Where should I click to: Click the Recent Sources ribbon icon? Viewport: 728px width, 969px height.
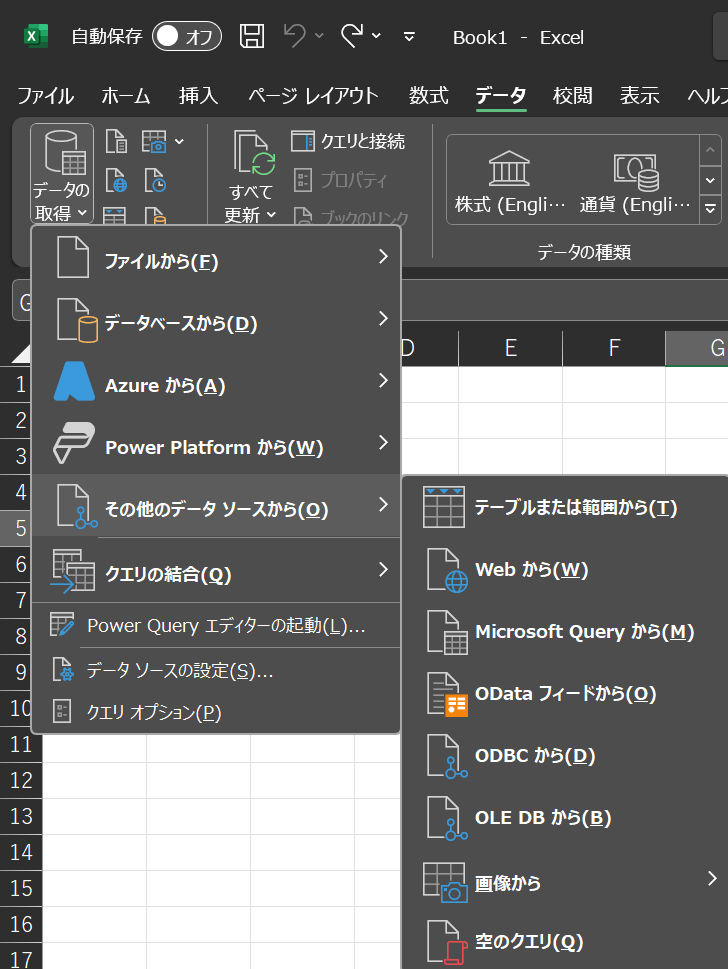(x=155, y=180)
